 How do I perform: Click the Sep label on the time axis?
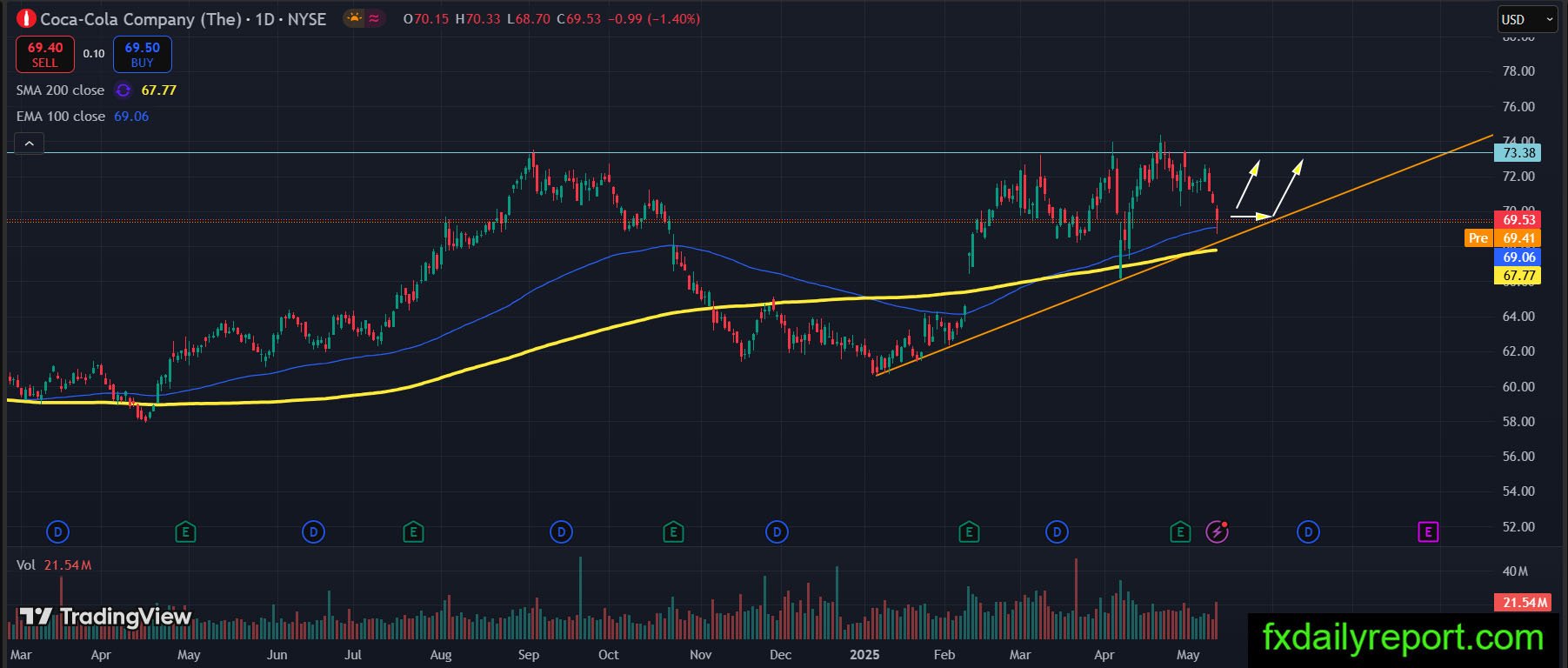point(529,655)
